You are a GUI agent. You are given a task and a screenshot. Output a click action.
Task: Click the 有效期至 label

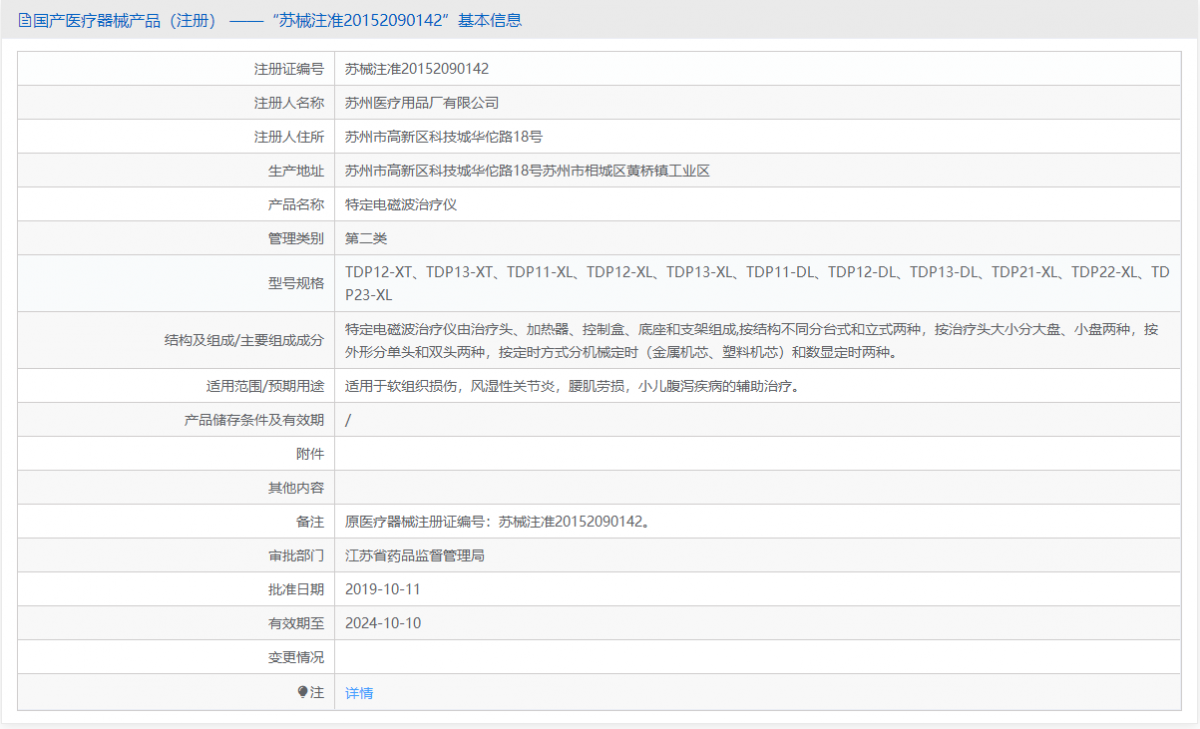pyautogui.click(x=296, y=624)
